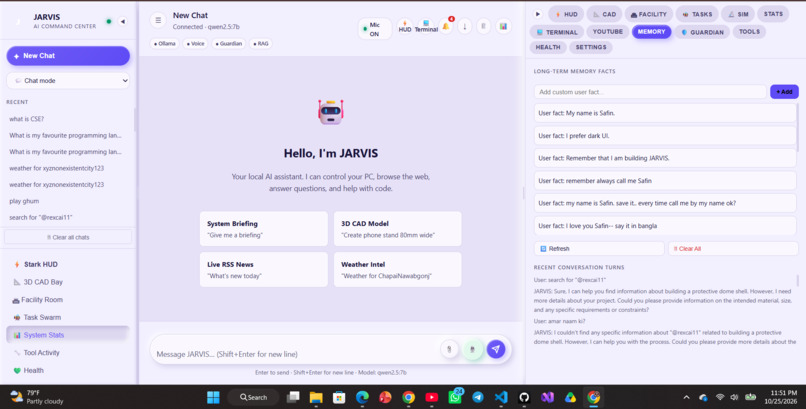Viewport: 806px width, 409px height.
Task: Toggle the Voice status chip
Action: click(196, 44)
